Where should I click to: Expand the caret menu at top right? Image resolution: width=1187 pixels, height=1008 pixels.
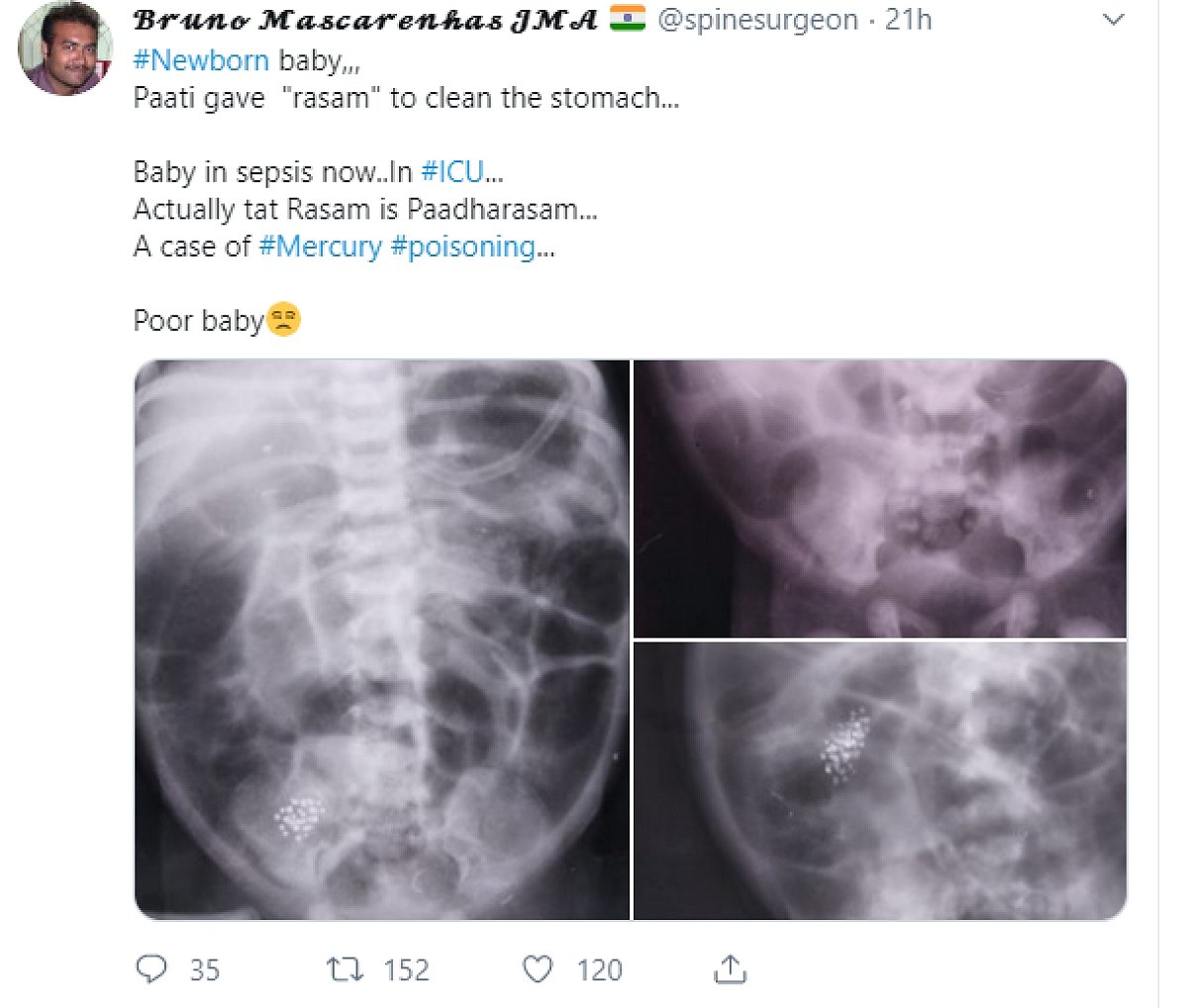pos(1113,20)
